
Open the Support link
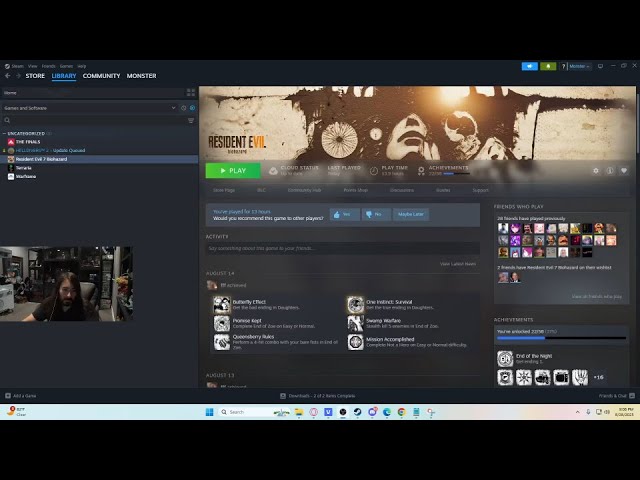point(480,190)
